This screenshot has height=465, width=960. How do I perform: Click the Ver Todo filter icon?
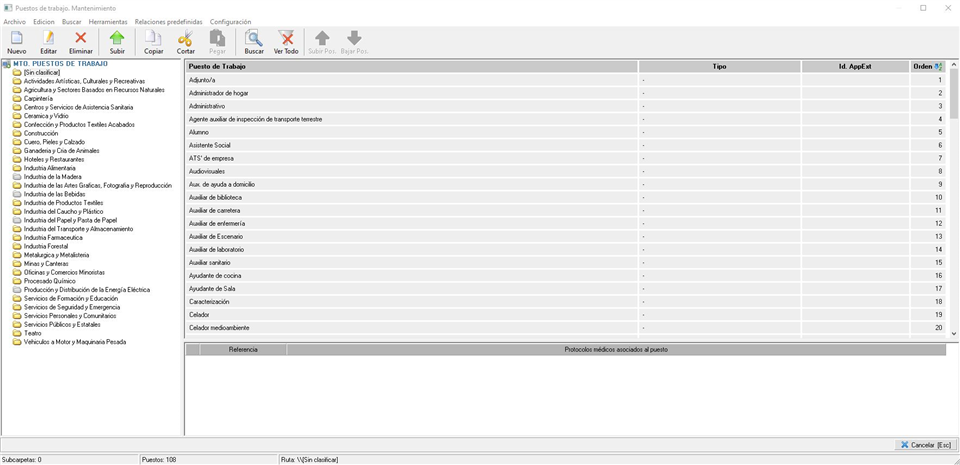286,38
